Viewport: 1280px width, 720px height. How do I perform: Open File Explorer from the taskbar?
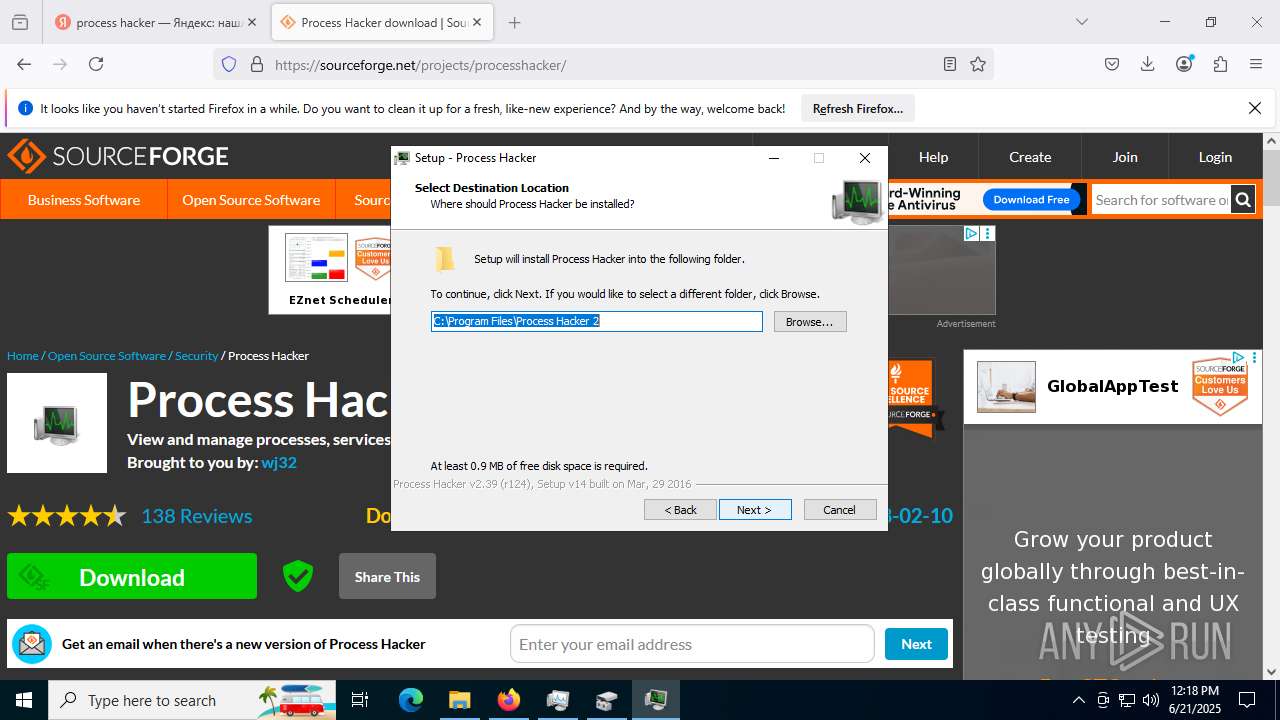[459, 700]
